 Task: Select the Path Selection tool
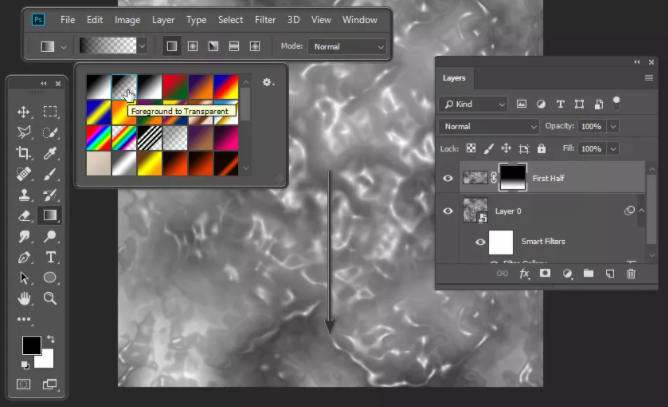click(23, 278)
